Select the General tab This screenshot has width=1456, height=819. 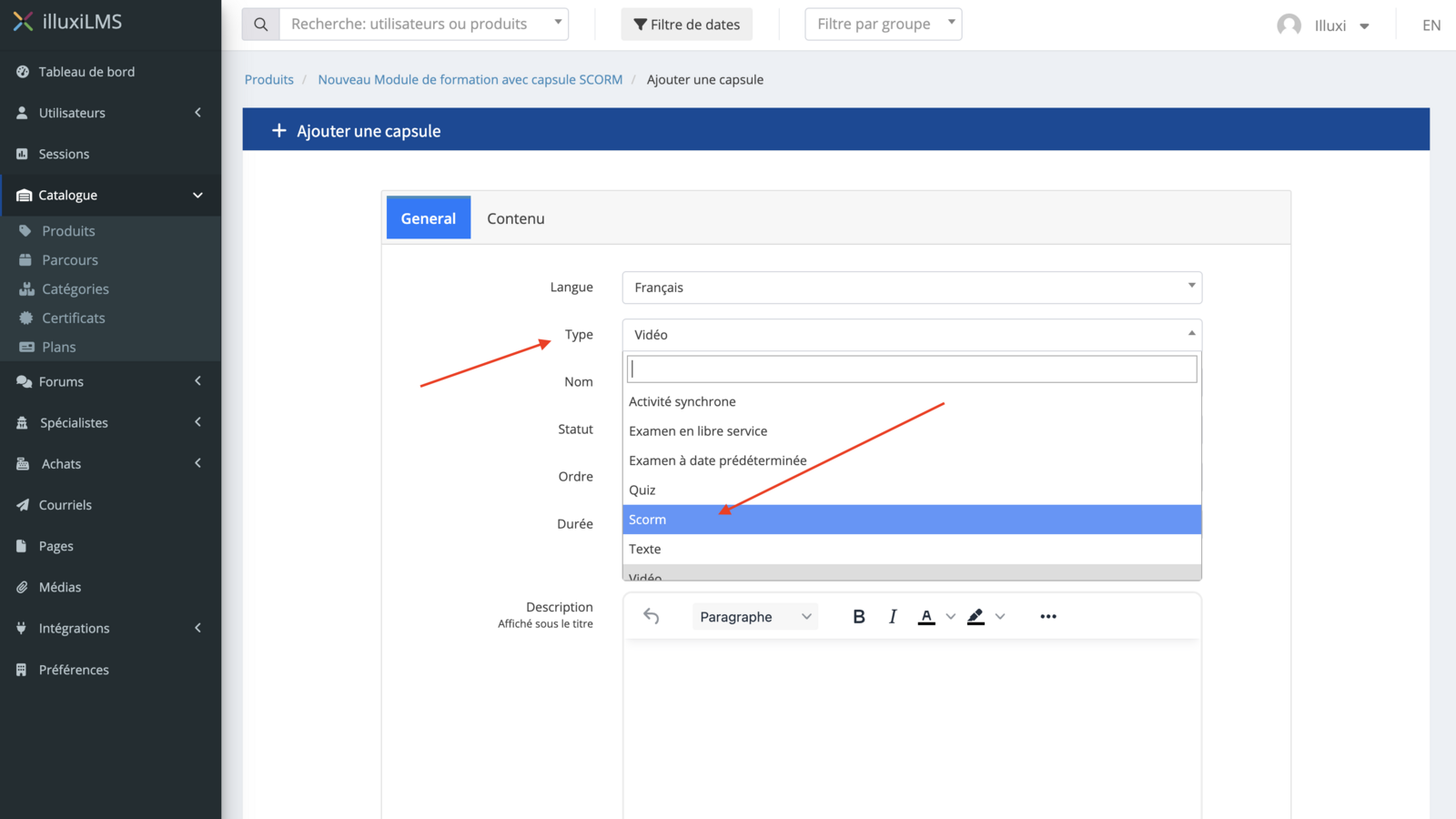[x=429, y=217]
